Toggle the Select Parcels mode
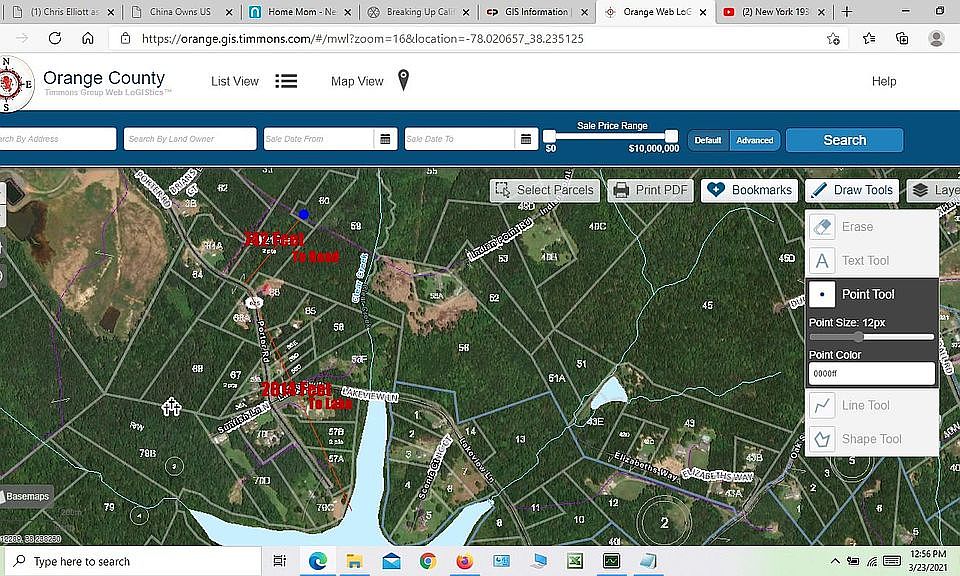Viewport: 960px width, 576px height. [544, 190]
